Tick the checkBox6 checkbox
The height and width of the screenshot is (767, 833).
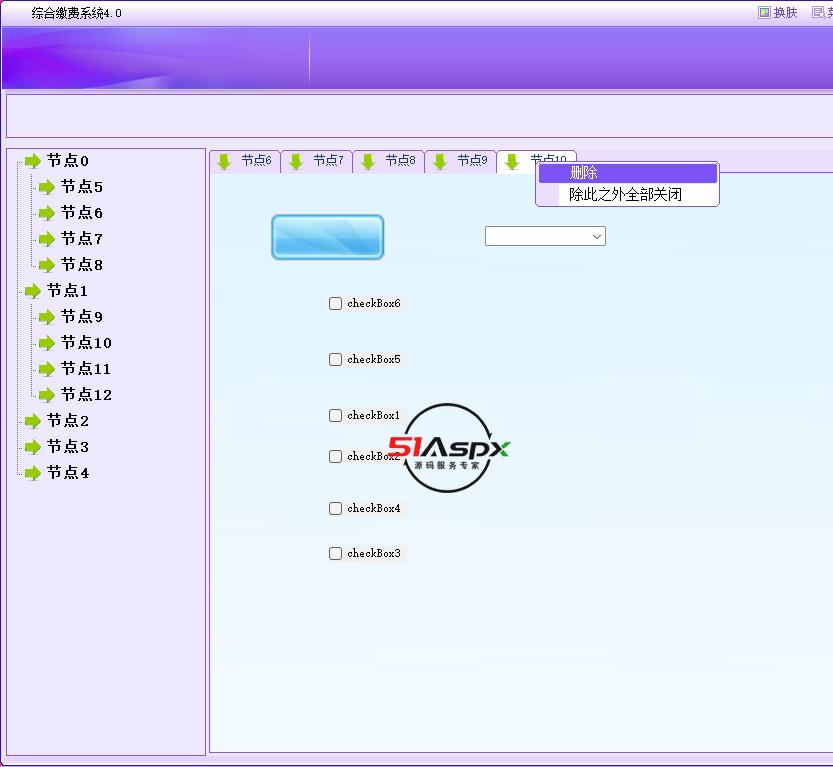click(x=335, y=303)
